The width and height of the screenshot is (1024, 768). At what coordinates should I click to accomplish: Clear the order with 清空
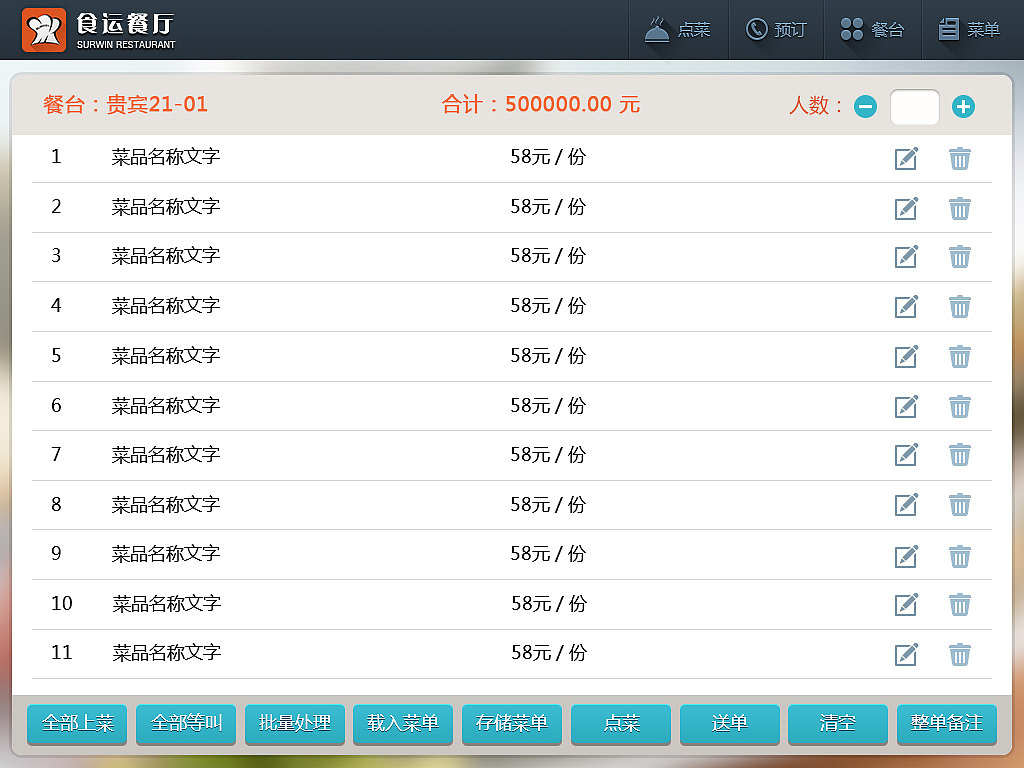pos(838,724)
